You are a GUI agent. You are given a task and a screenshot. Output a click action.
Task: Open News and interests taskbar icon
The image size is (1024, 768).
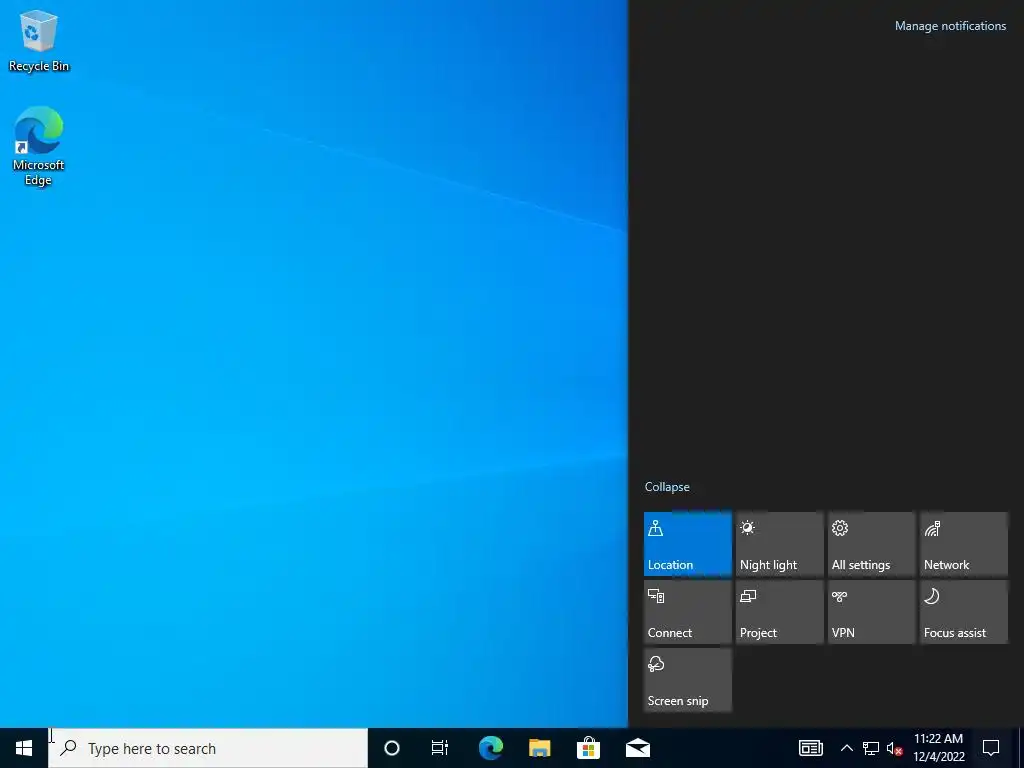(x=810, y=748)
